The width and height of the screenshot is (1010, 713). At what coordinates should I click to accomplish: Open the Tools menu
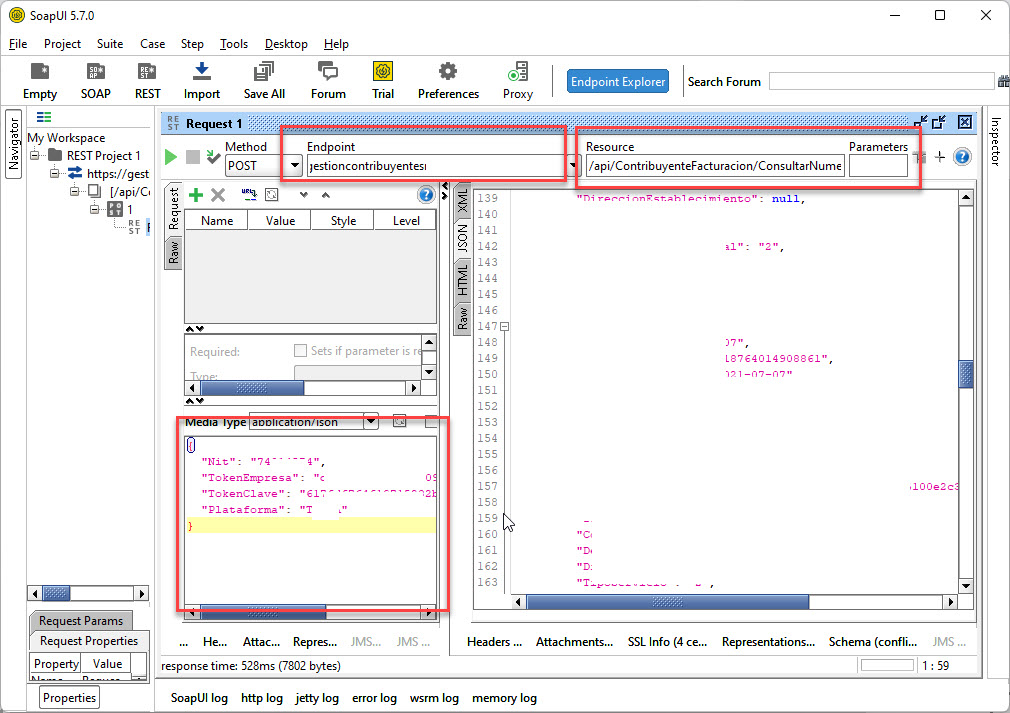click(233, 44)
